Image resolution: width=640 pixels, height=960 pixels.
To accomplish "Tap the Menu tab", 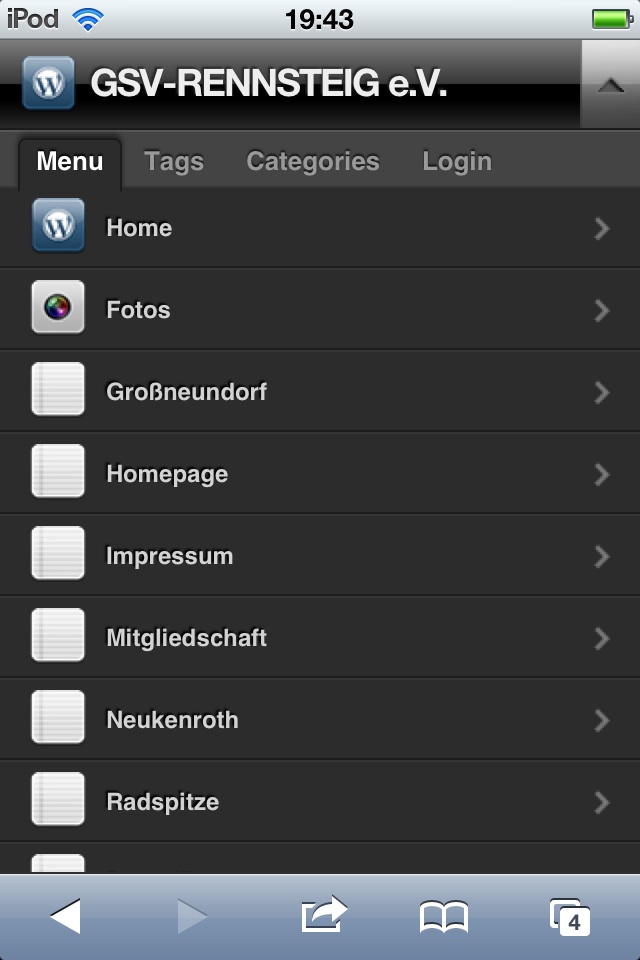I will [70, 162].
